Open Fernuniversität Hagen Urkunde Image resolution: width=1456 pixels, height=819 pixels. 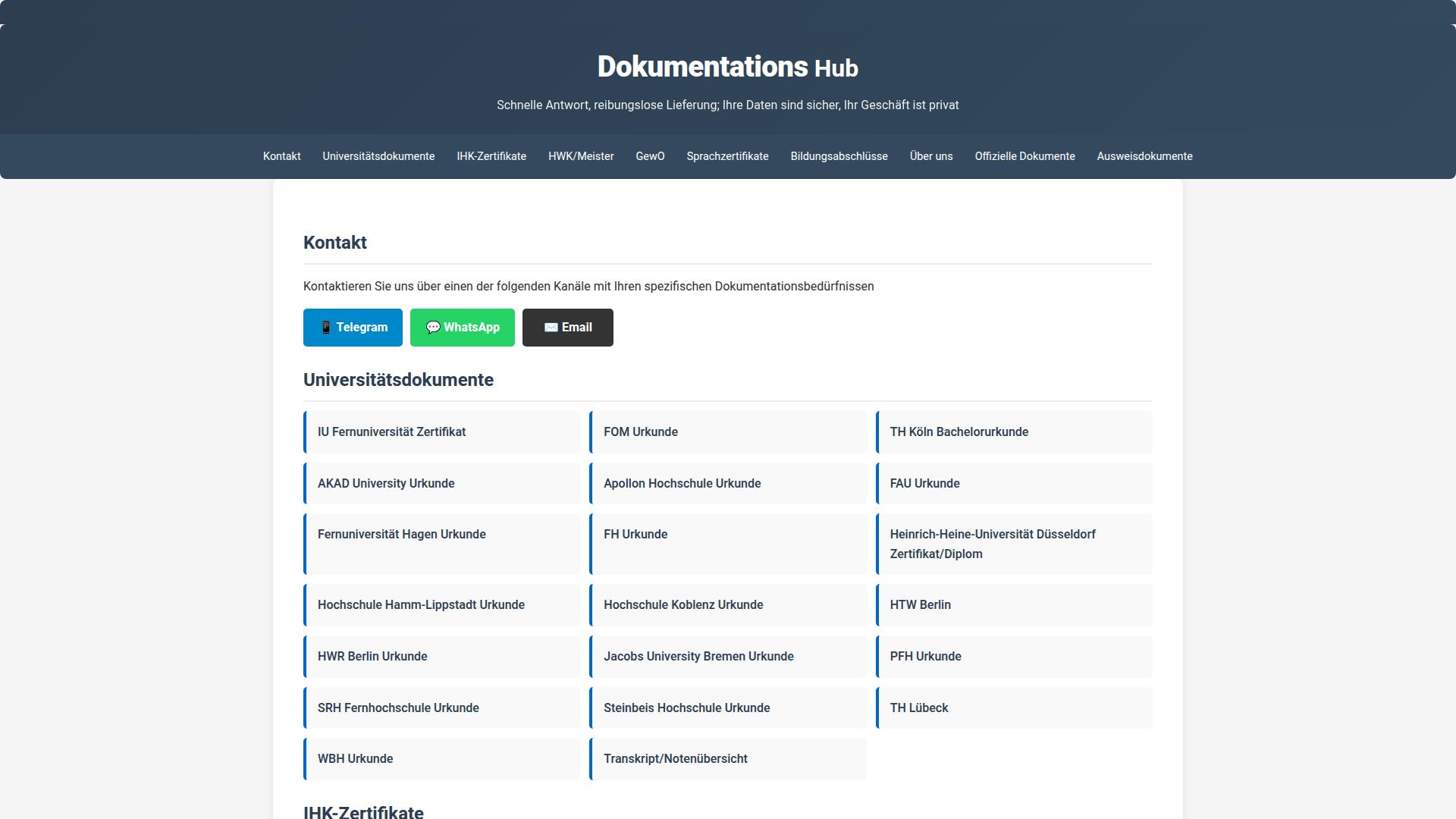[x=441, y=544]
